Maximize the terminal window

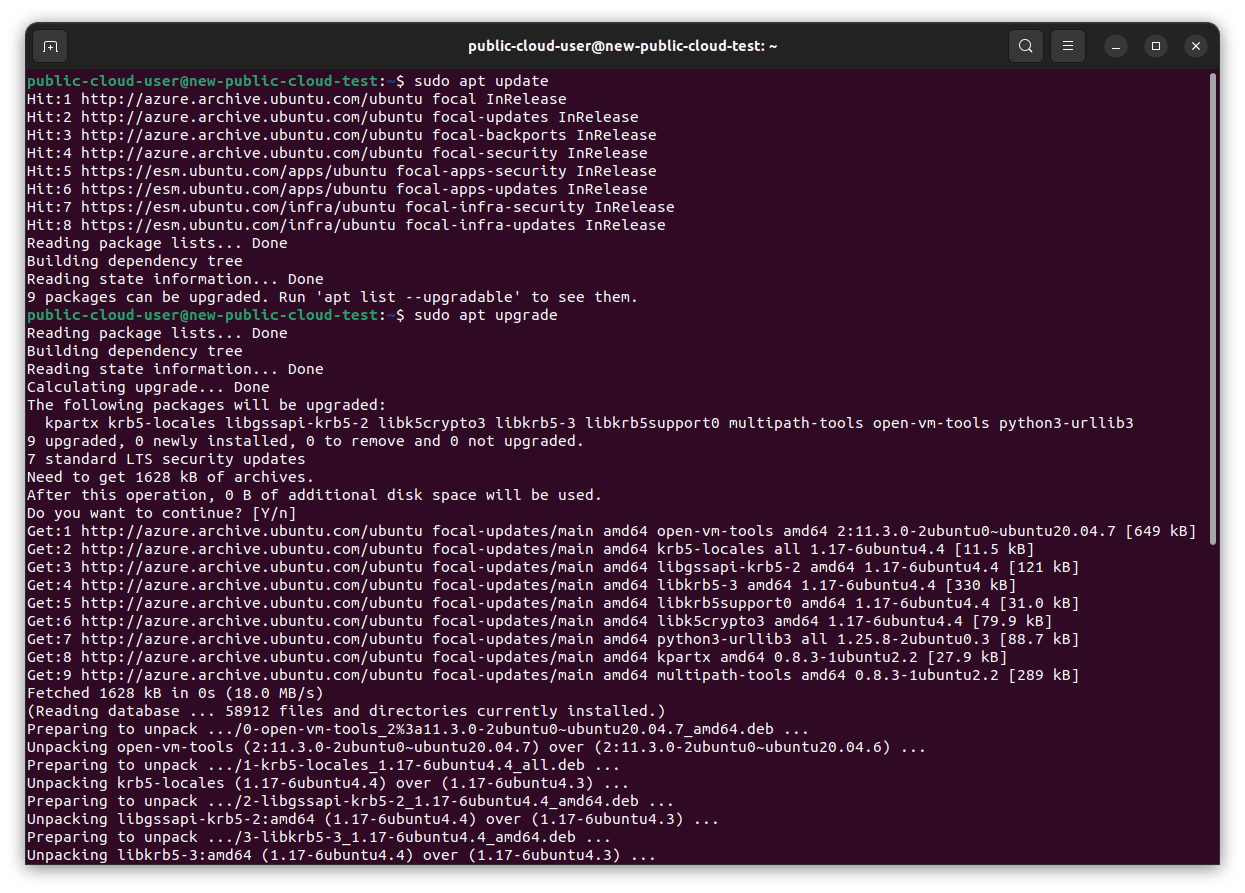click(x=1156, y=46)
